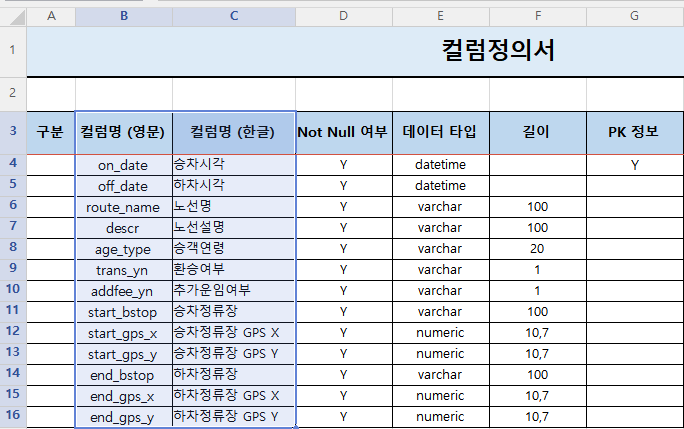Select the 'descr' cell
This screenshot has width=684, height=429.
point(124,228)
